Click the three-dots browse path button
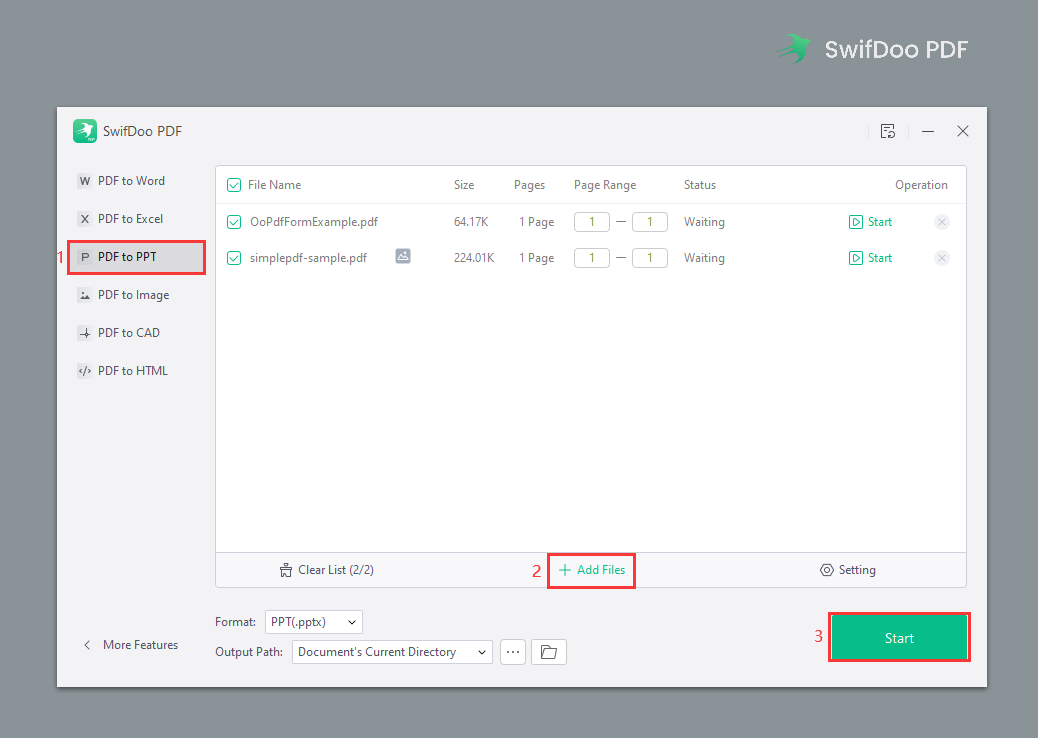Screen dimensions: 1038x738 tap(513, 652)
